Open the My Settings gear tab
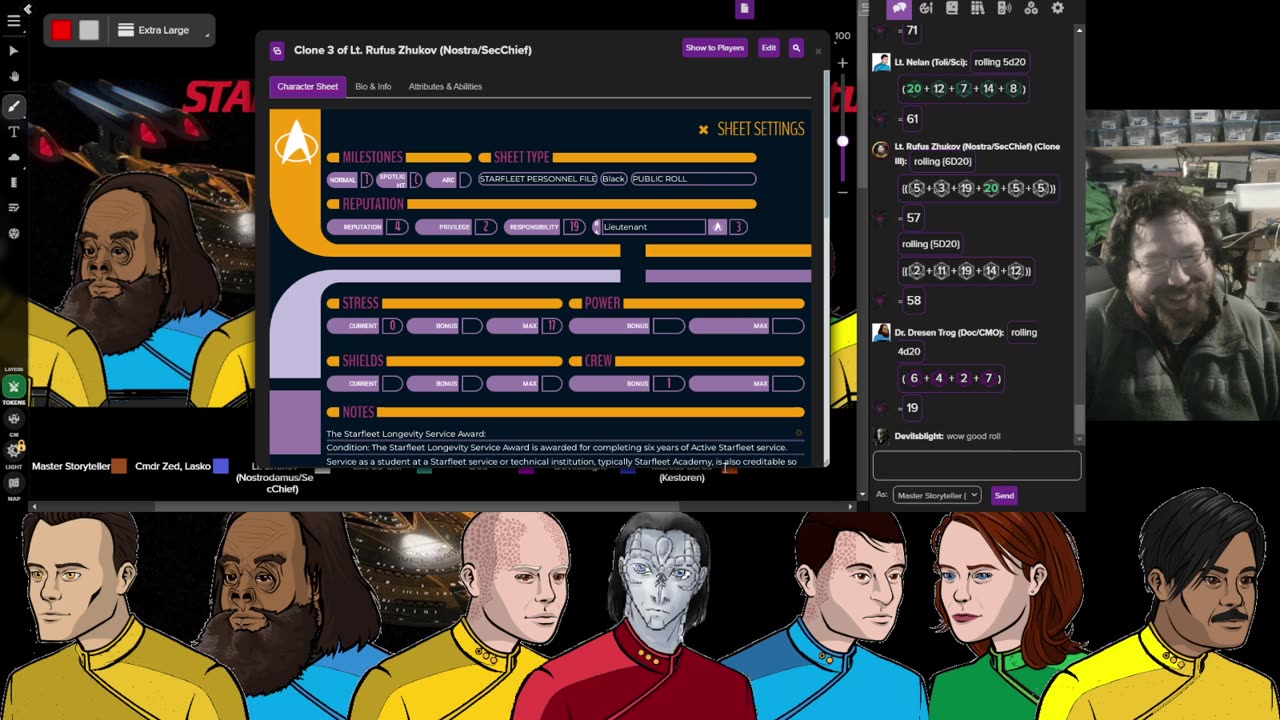Viewport: 1280px width, 720px height. click(1057, 9)
